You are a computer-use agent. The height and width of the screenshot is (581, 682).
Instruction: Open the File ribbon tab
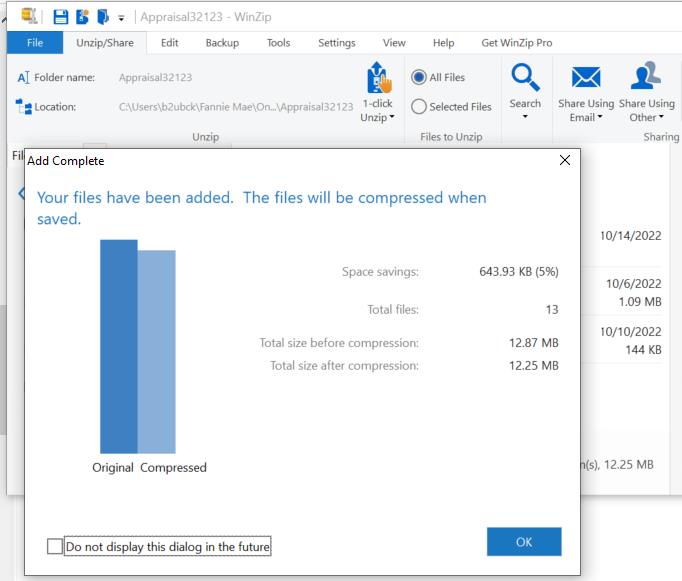[35, 43]
